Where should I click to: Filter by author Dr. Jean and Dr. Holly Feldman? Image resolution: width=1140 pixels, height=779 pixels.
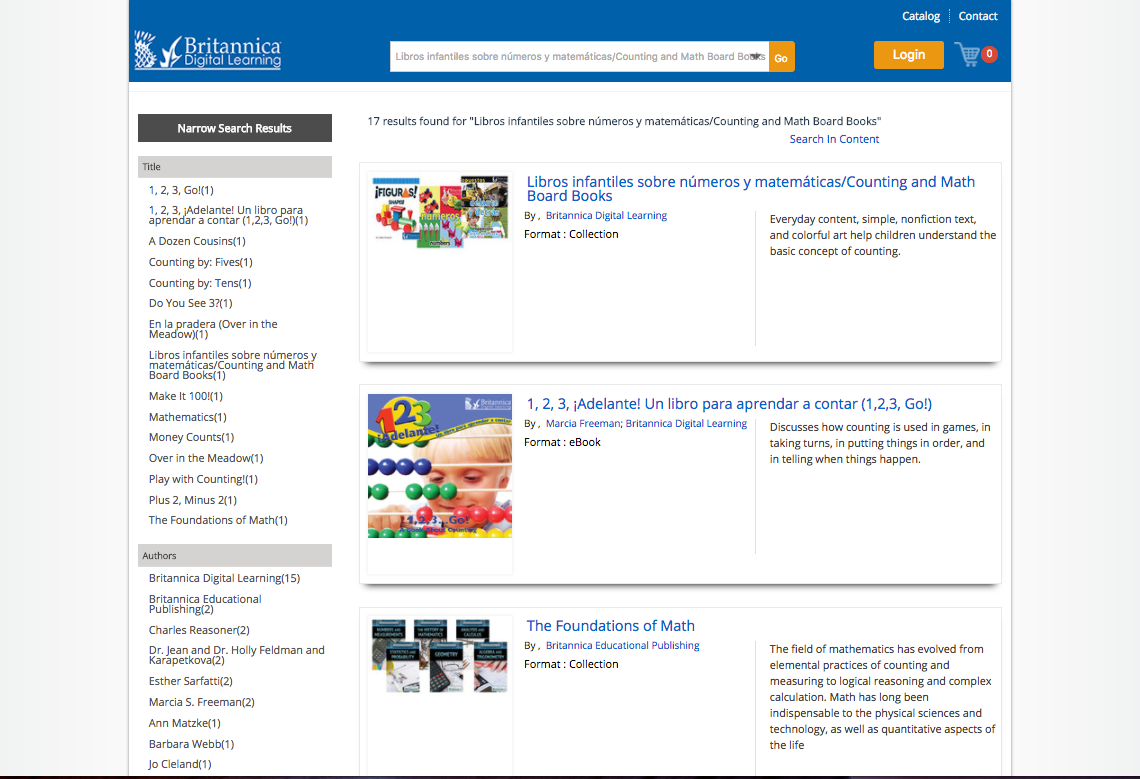(237, 655)
